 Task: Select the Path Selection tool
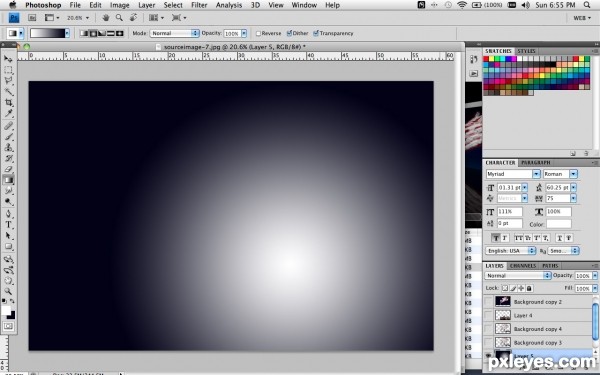pos(8,236)
